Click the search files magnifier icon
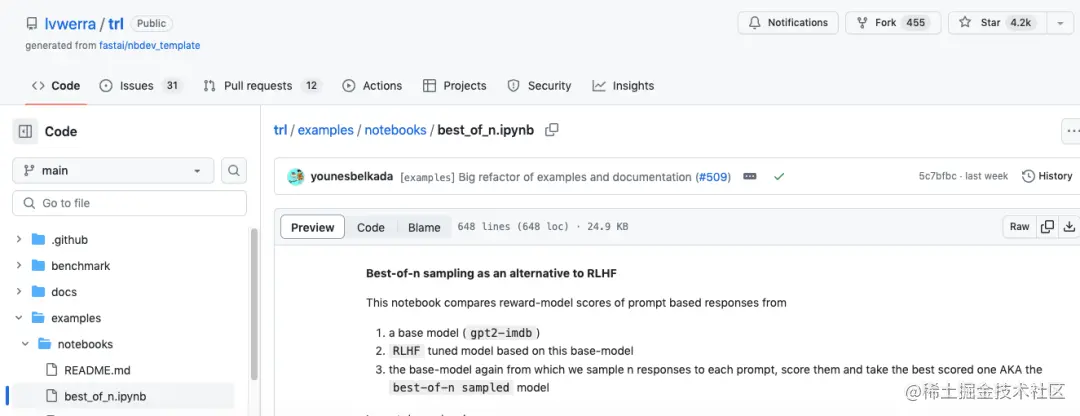 233,171
